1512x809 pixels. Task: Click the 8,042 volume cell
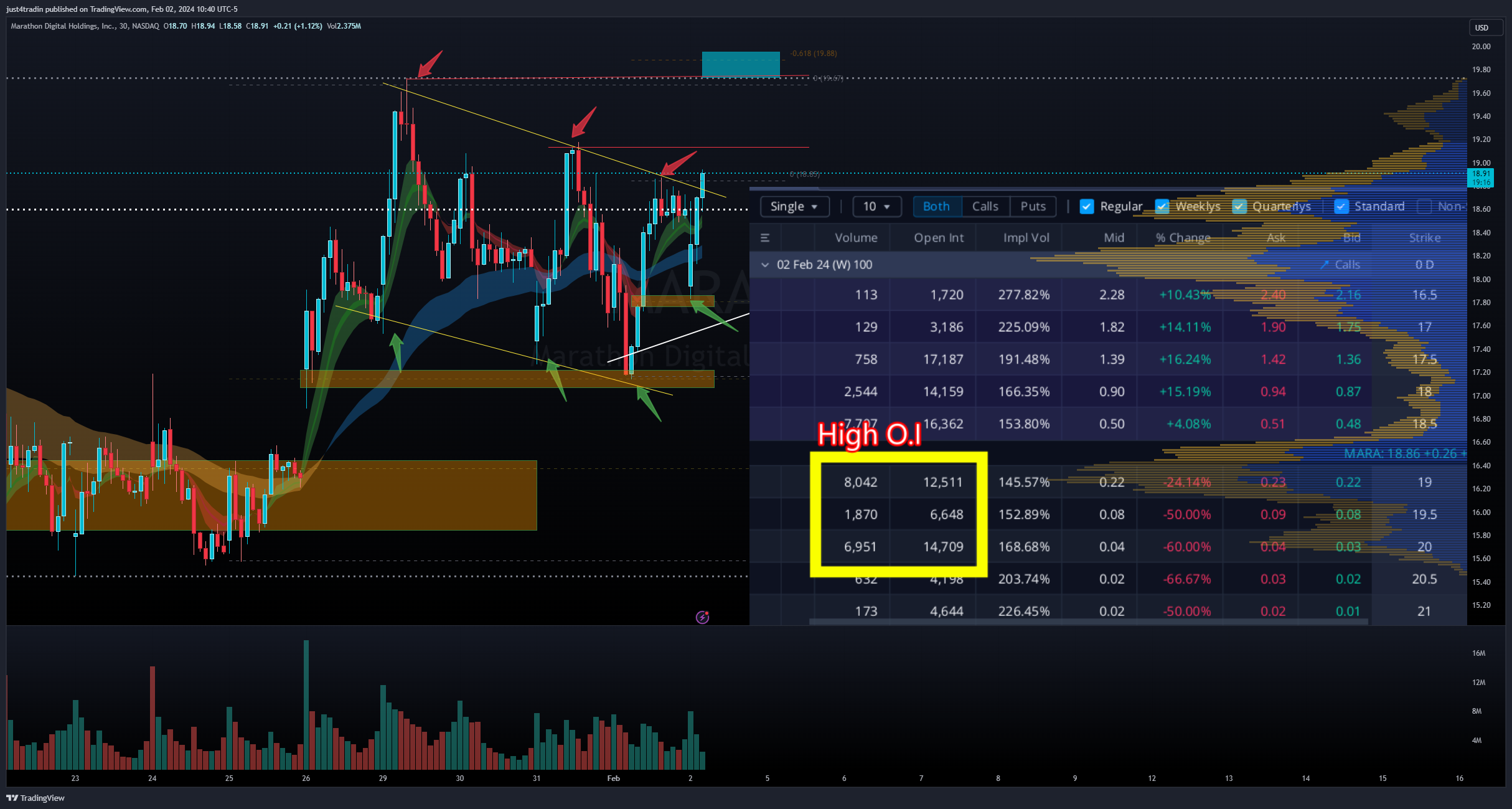pyautogui.click(x=861, y=482)
